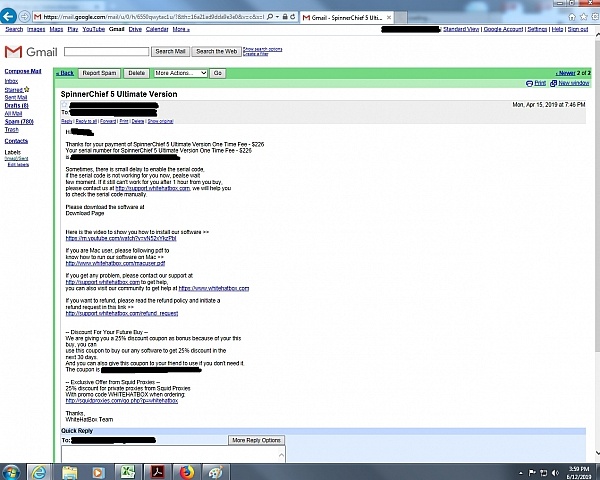Screen dimensions: 600x480
Task: Toggle the star on this message
Action: tap(63, 104)
